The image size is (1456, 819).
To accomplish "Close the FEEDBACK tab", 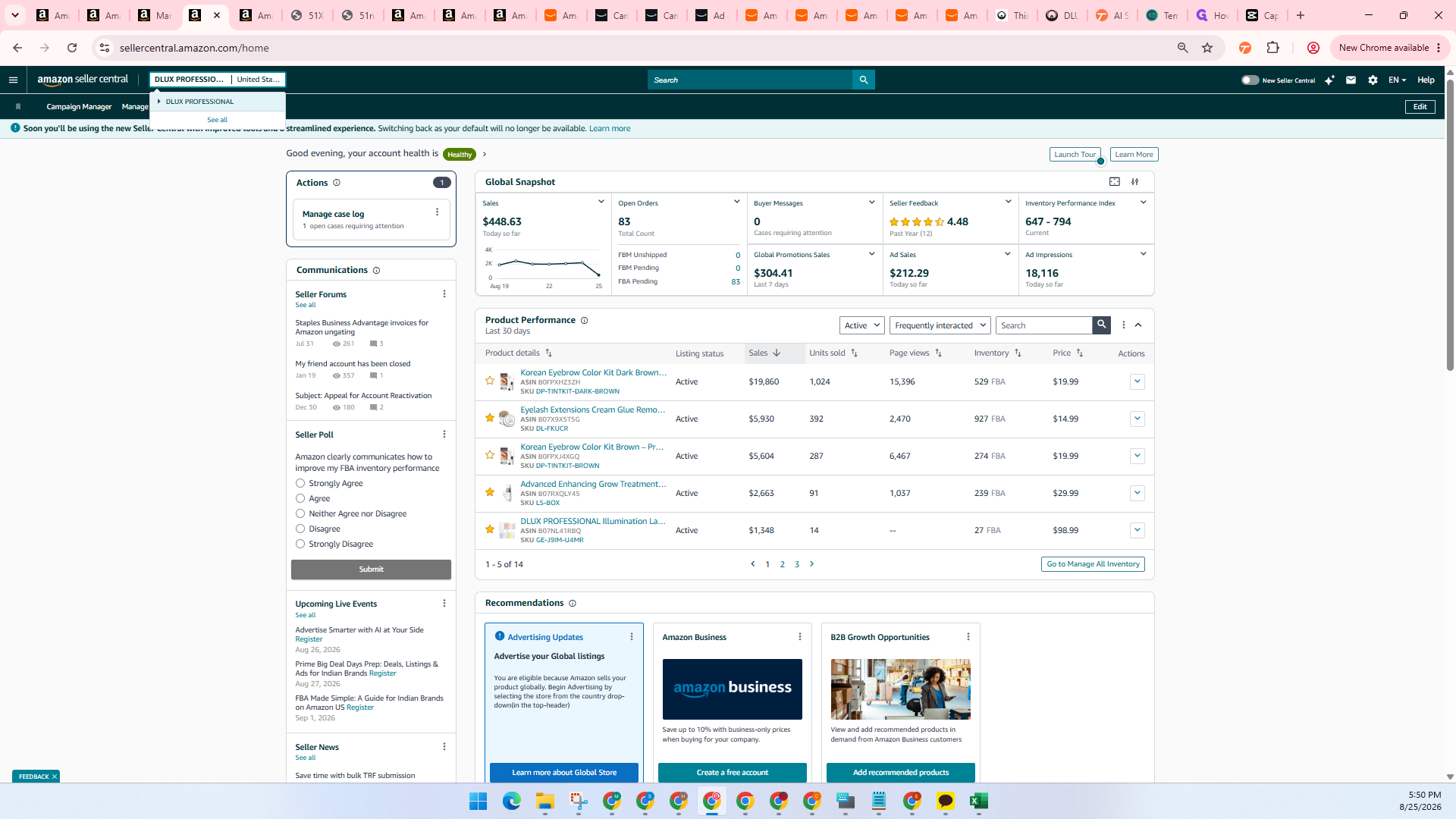I will 55,777.
